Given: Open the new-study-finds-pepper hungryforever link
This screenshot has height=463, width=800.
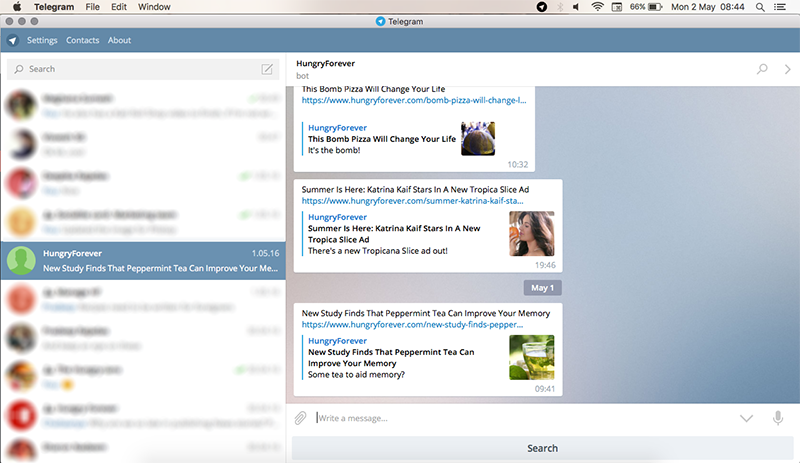Looking at the screenshot, I should 412,324.
